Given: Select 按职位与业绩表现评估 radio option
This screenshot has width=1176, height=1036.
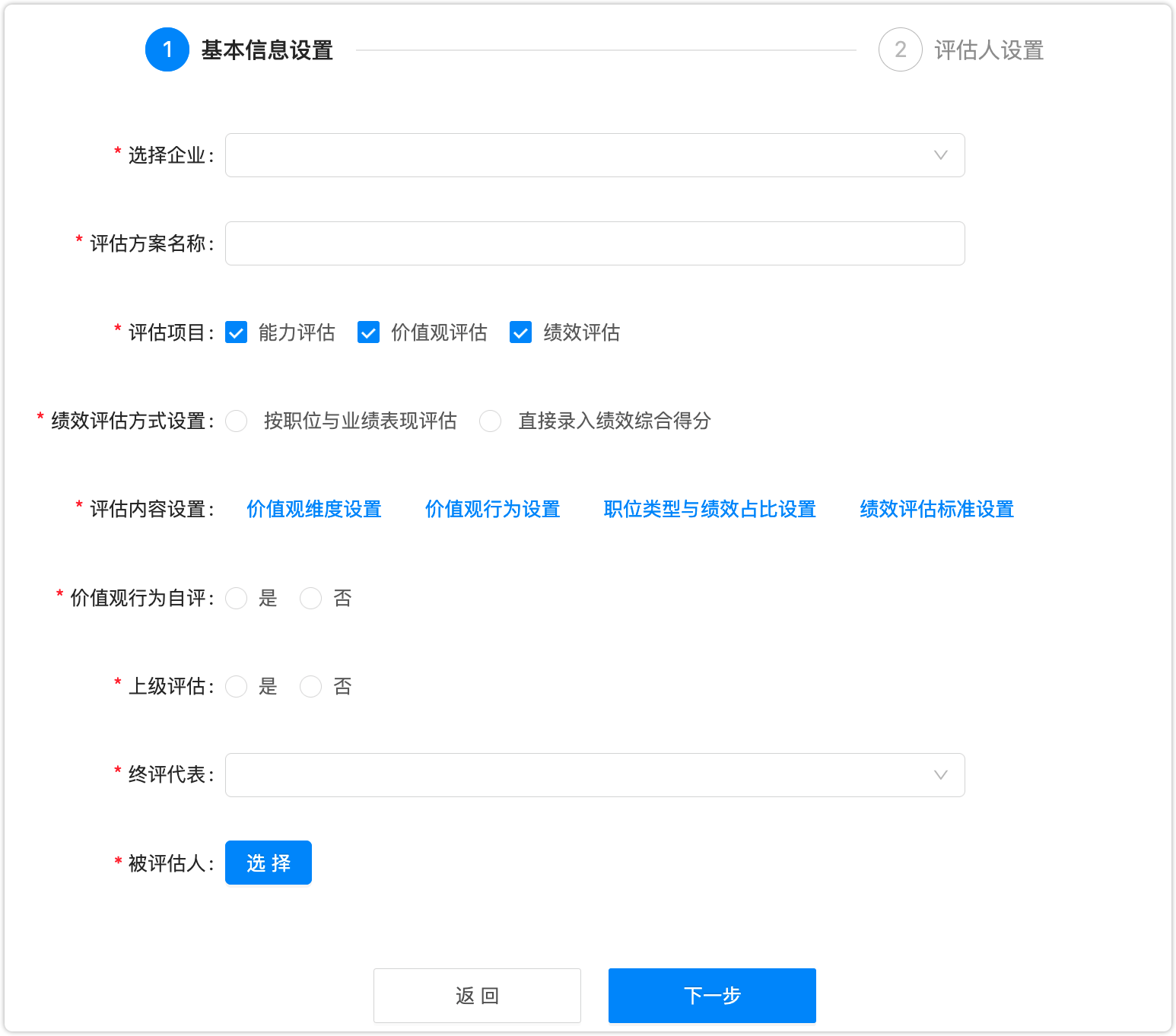Looking at the screenshot, I should point(237,421).
